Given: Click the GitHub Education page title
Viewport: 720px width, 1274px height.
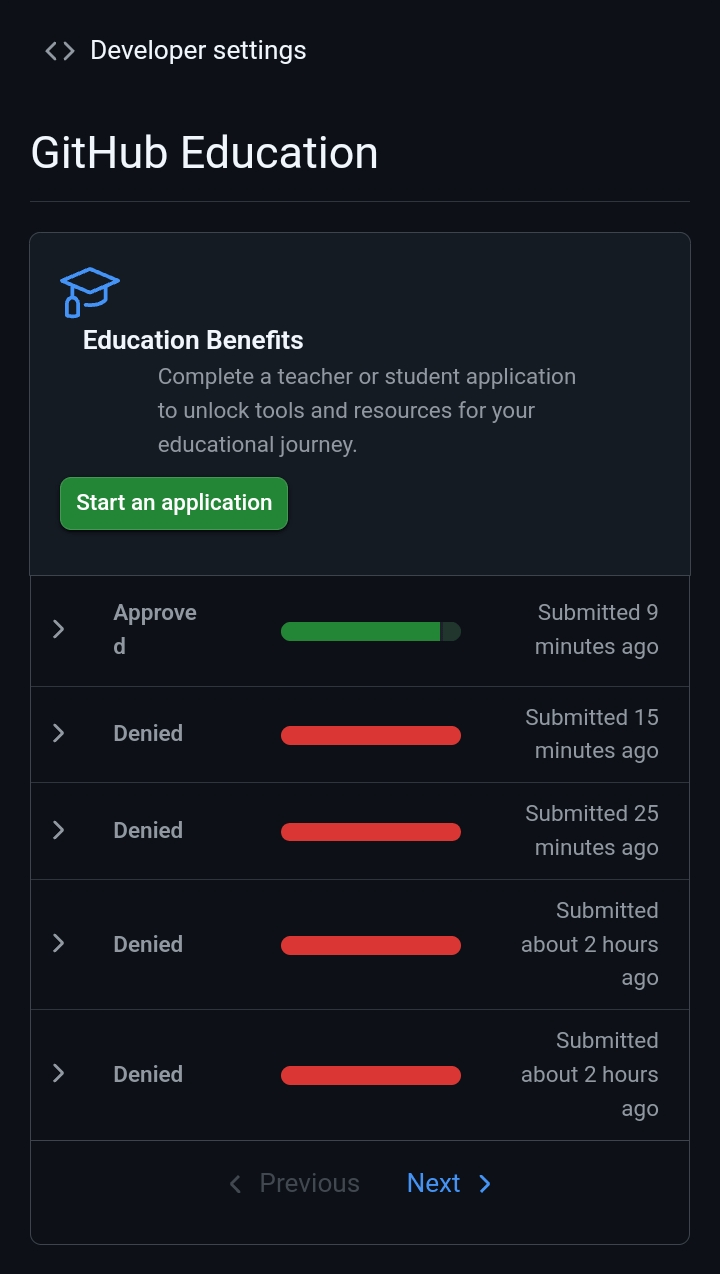Looking at the screenshot, I should coord(205,153).
